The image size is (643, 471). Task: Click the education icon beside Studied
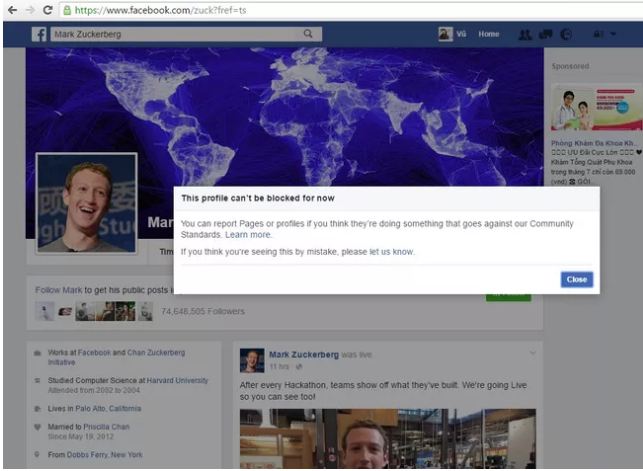click(x=37, y=381)
